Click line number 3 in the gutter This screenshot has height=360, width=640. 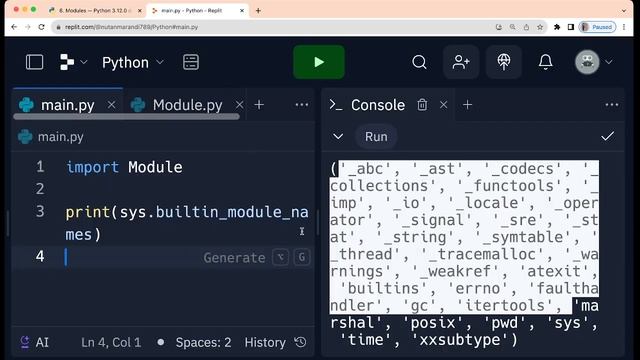click(40, 211)
